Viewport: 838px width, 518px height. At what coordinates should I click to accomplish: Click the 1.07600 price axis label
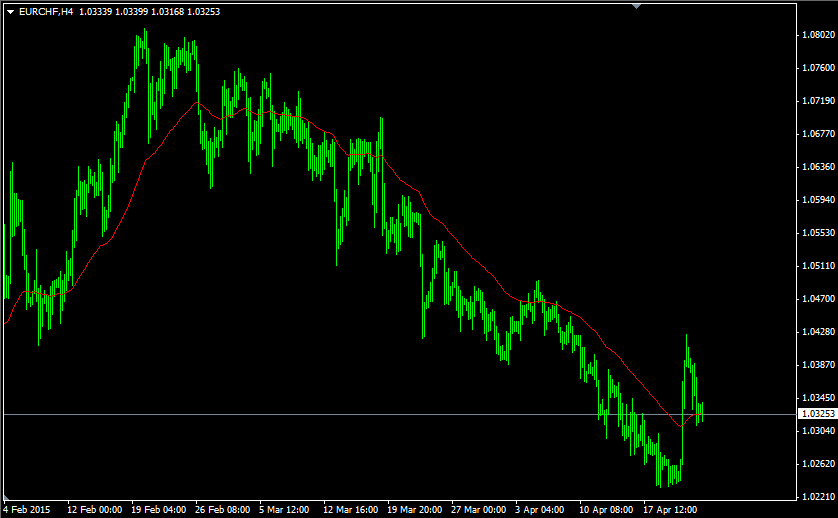pos(818,68)
